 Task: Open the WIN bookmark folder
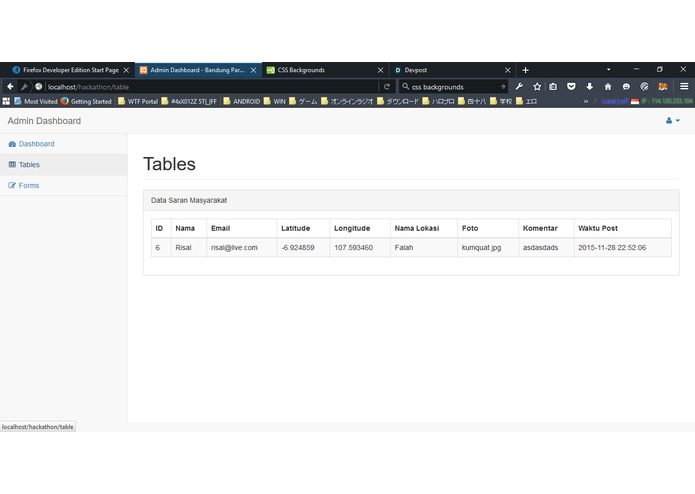click(275, 101)
